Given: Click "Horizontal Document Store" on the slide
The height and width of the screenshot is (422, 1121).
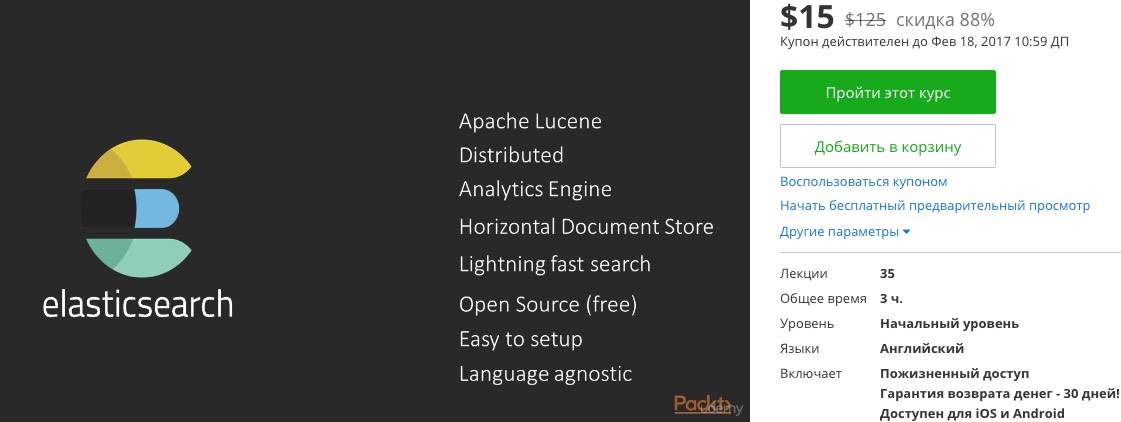Looking at the screenshot, I should pos(586,227).
